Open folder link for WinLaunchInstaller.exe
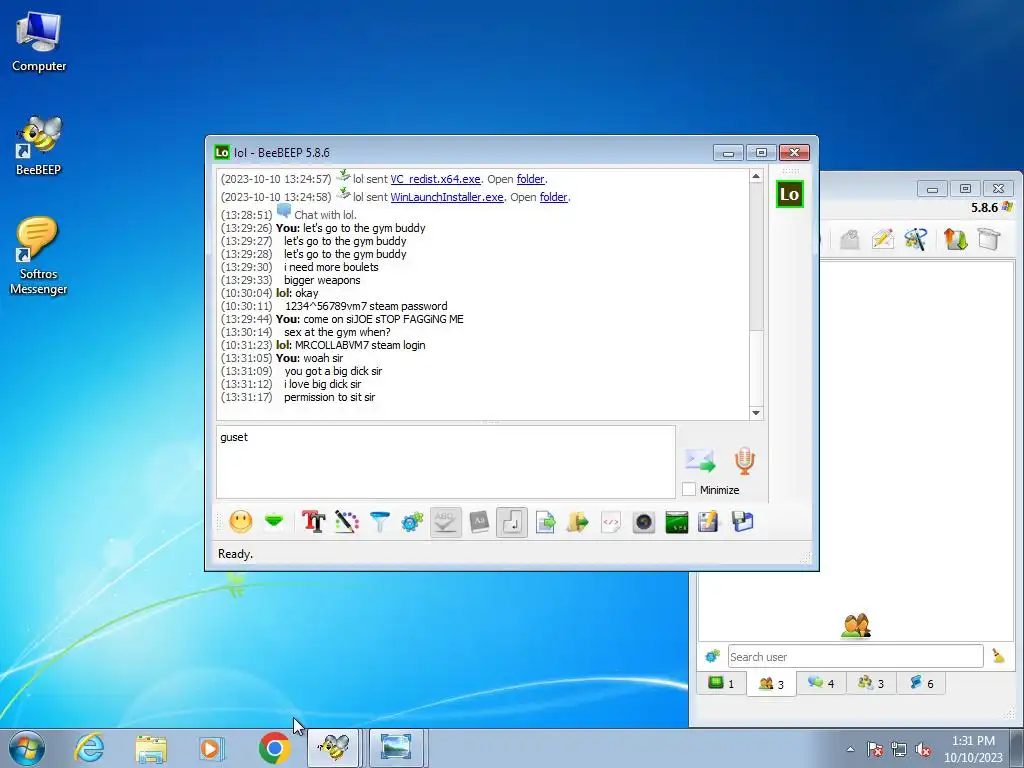This screenshot has width=1024, height=768. (x=553, y=197)
